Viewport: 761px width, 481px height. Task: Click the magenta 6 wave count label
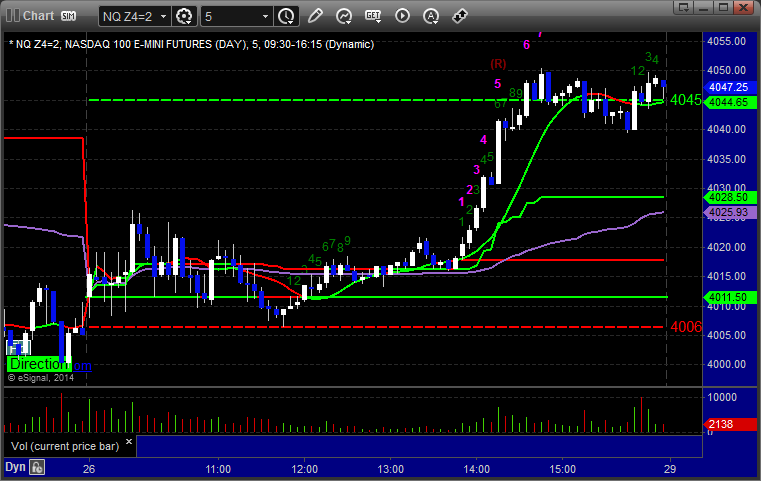point(527,45)
